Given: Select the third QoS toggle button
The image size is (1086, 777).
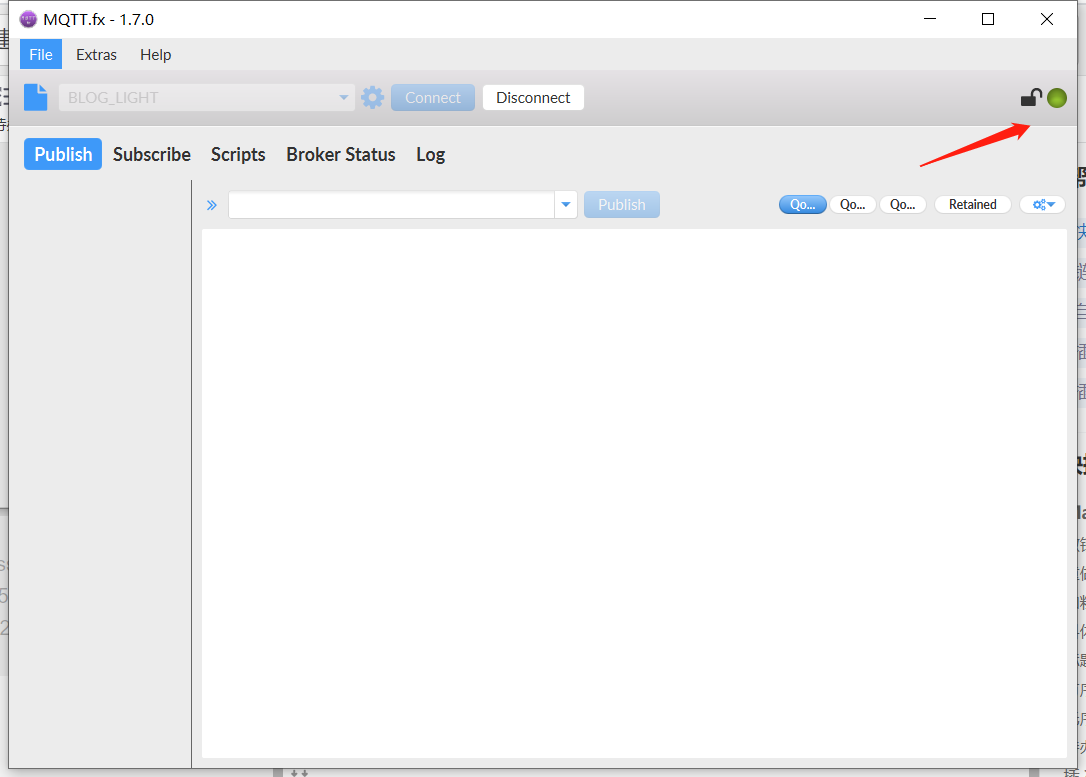Looking at the screenshot, I should tap(902, 204).
